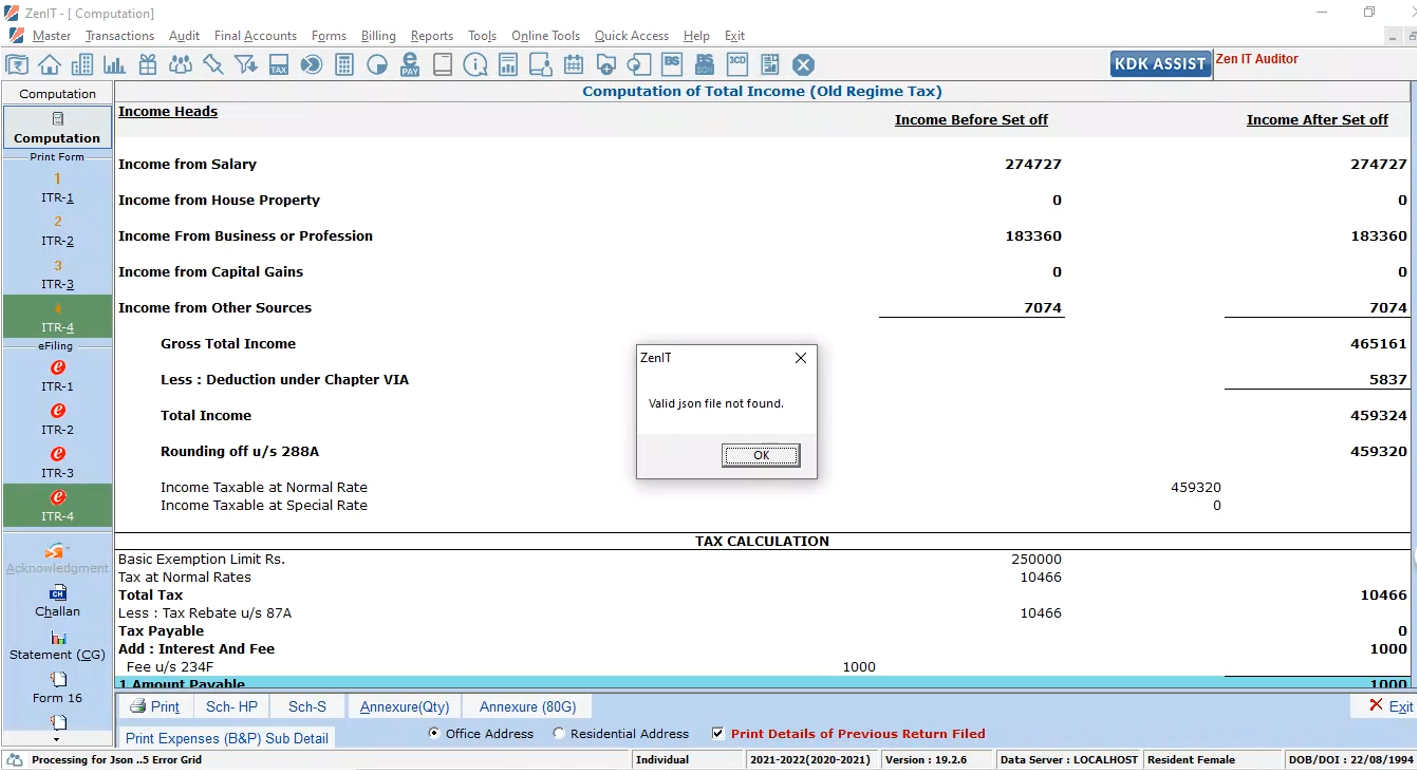Click the home icon in the toolbar
This screenshot has width=1417, height=770.
click(49, 65)
